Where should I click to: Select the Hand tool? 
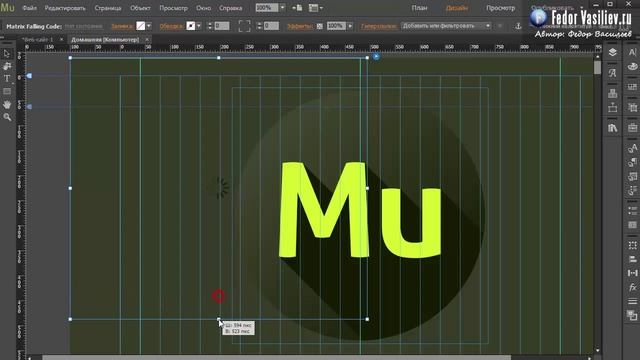coord(7,104)
